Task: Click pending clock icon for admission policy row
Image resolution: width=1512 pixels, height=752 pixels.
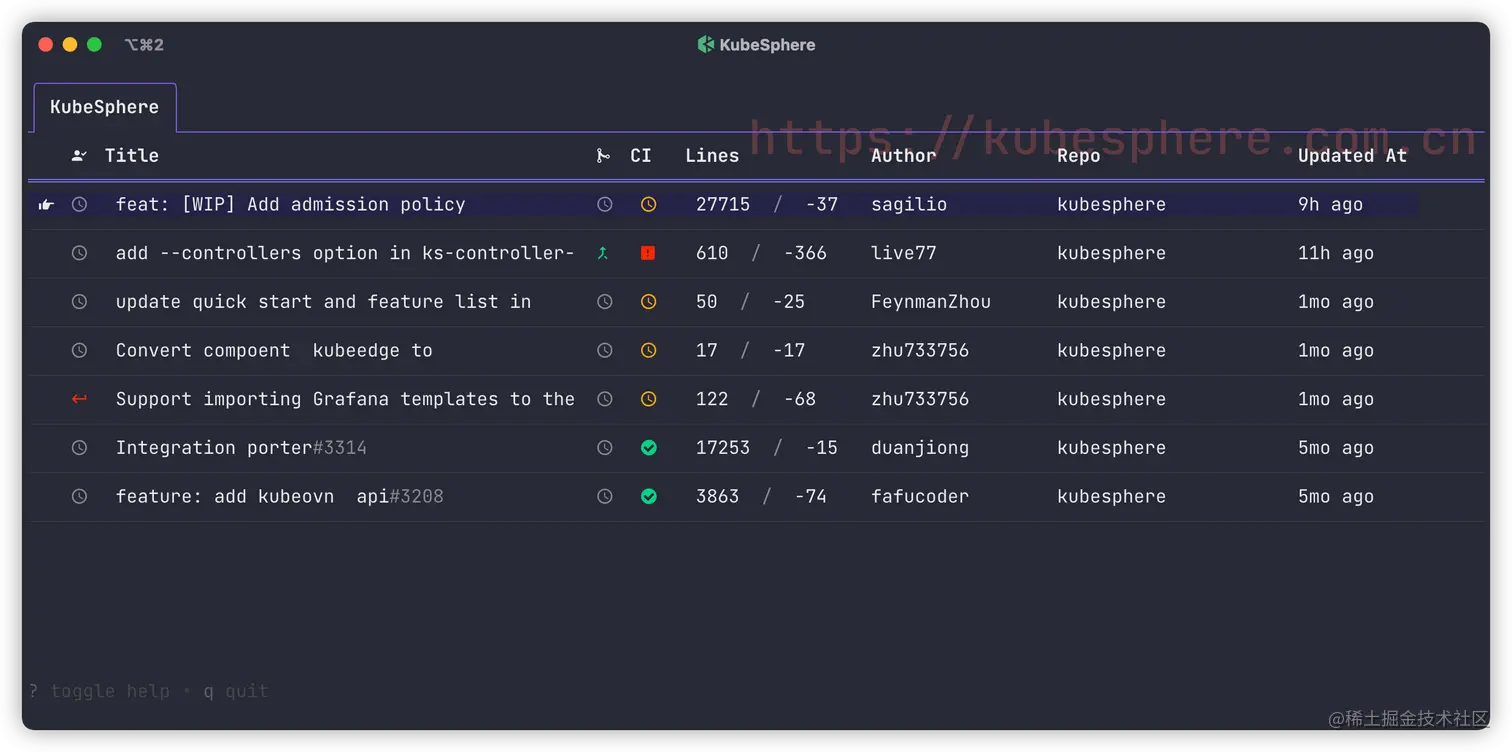Action: (x=80, y=204)
